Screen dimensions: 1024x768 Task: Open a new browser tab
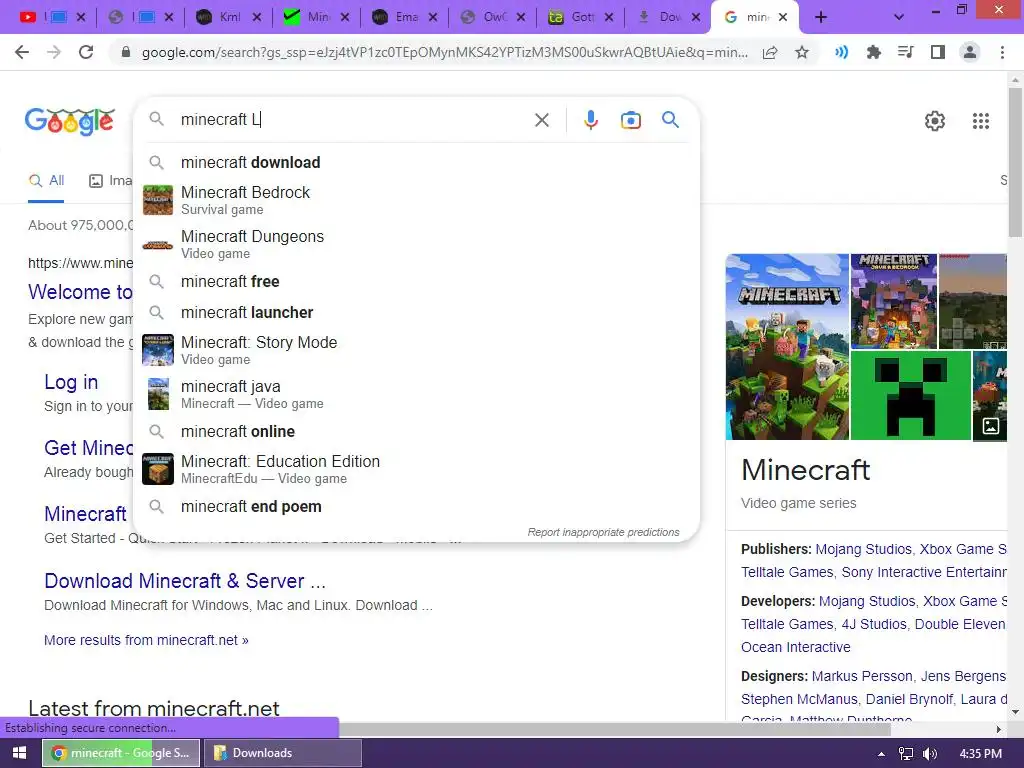click(821, 18)
